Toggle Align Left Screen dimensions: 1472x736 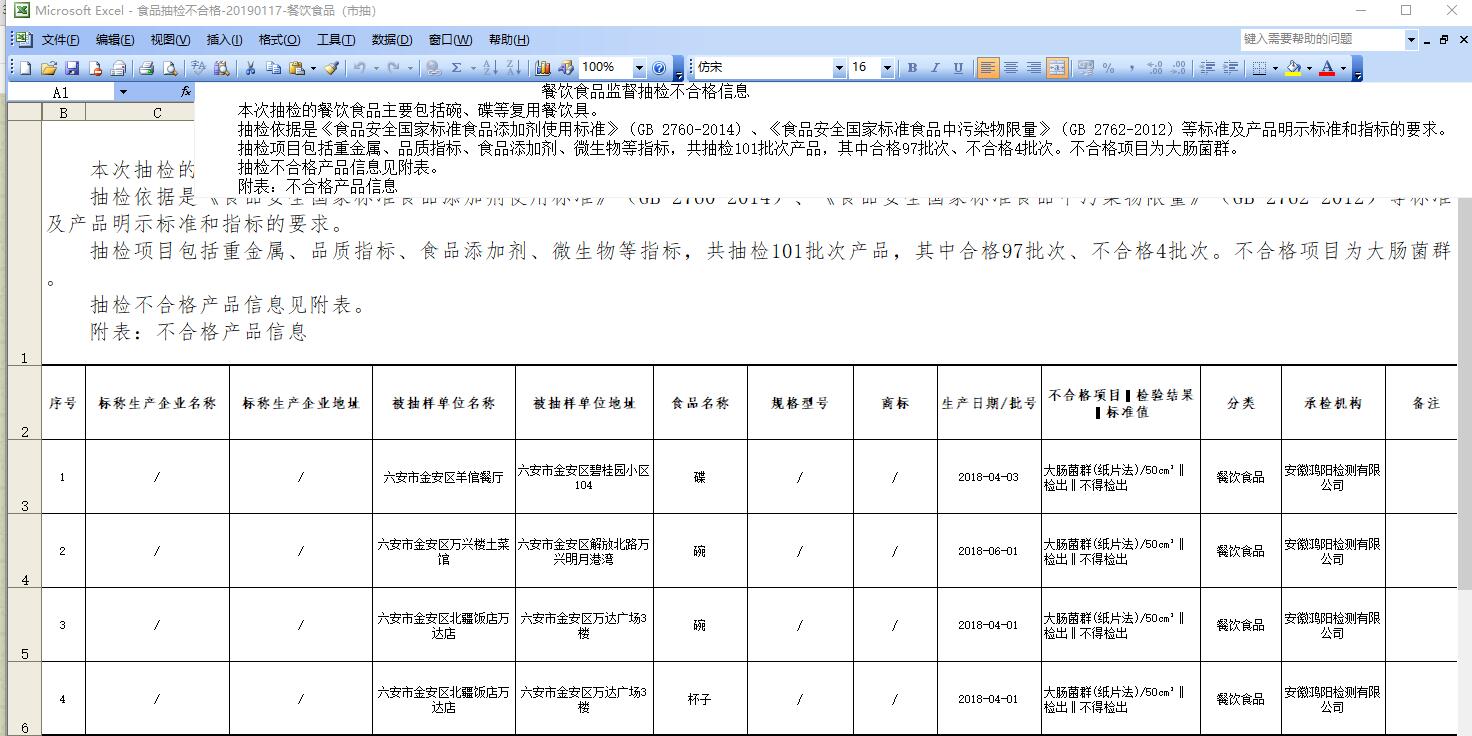click(988, 68)
